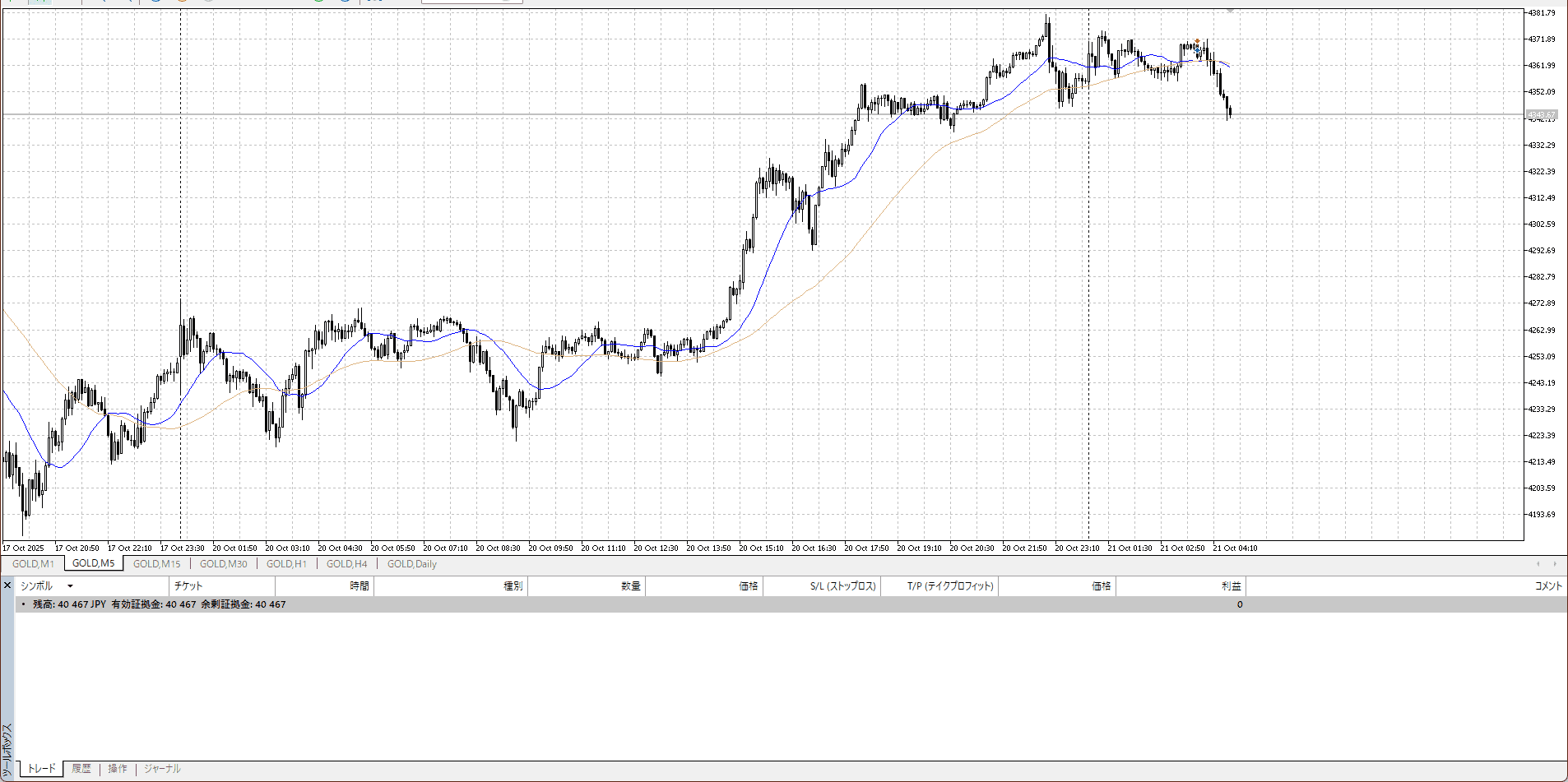Sort by the チケット column header
The image size is (1568, 782).
point(188,586)
